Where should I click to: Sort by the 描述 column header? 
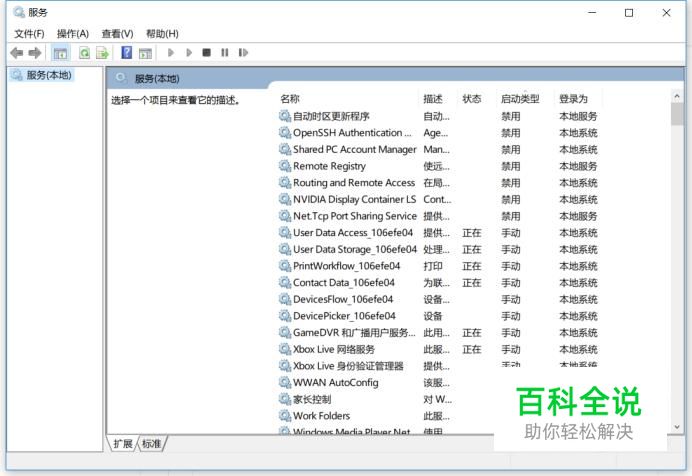tap(432, 99)
